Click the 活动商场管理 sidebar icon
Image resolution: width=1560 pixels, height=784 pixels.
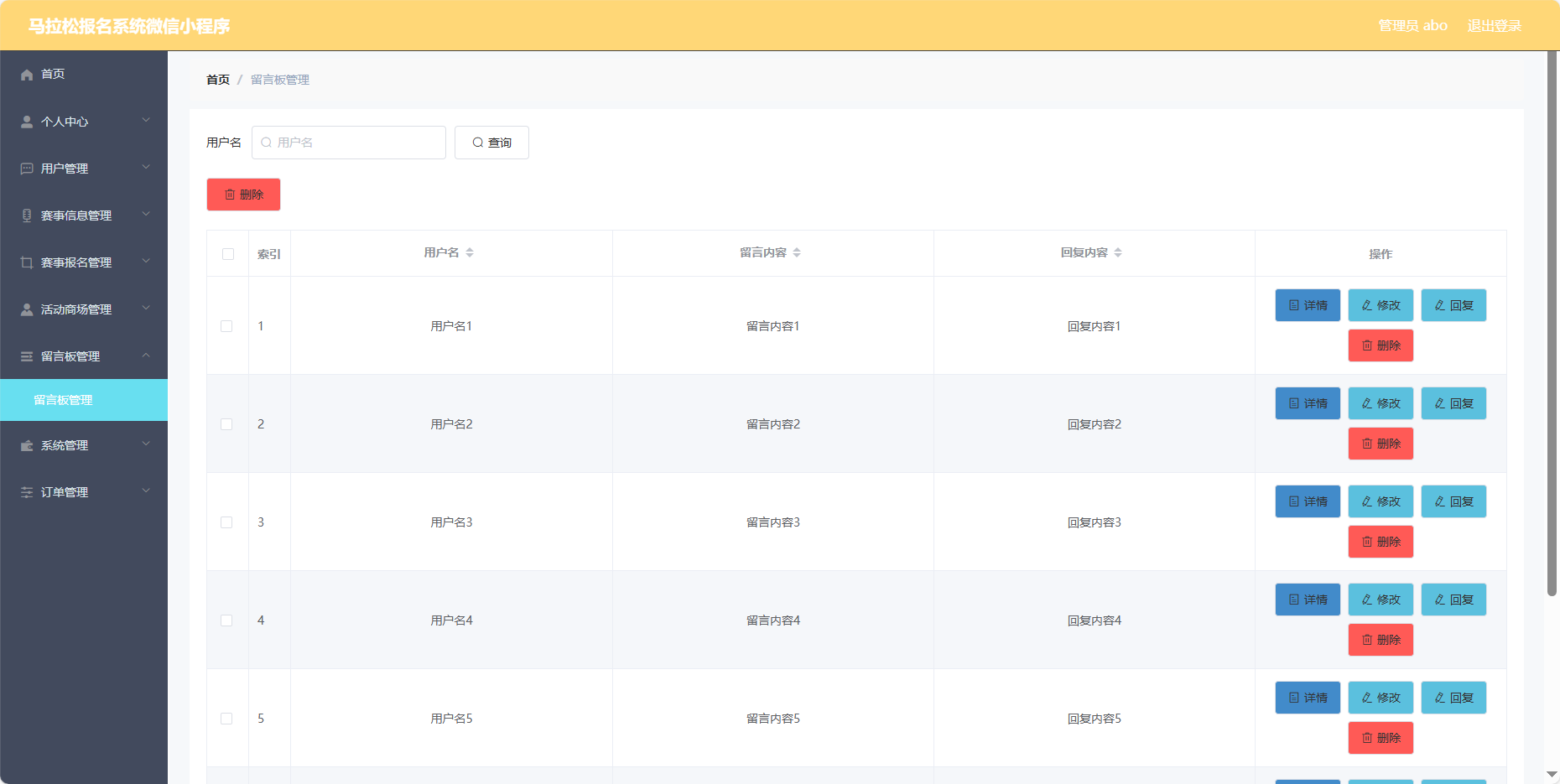coord(27,309)
